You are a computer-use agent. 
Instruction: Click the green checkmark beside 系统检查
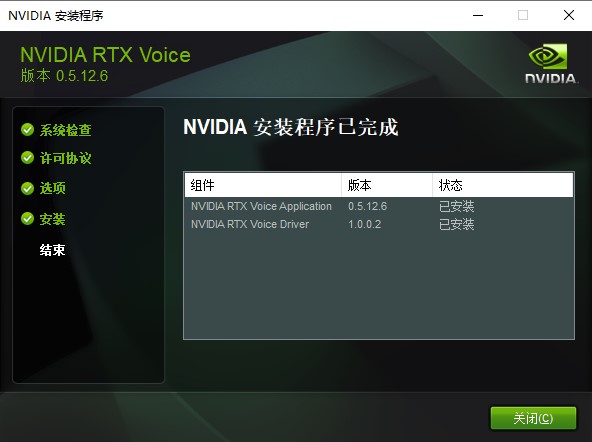coord(28,129)
